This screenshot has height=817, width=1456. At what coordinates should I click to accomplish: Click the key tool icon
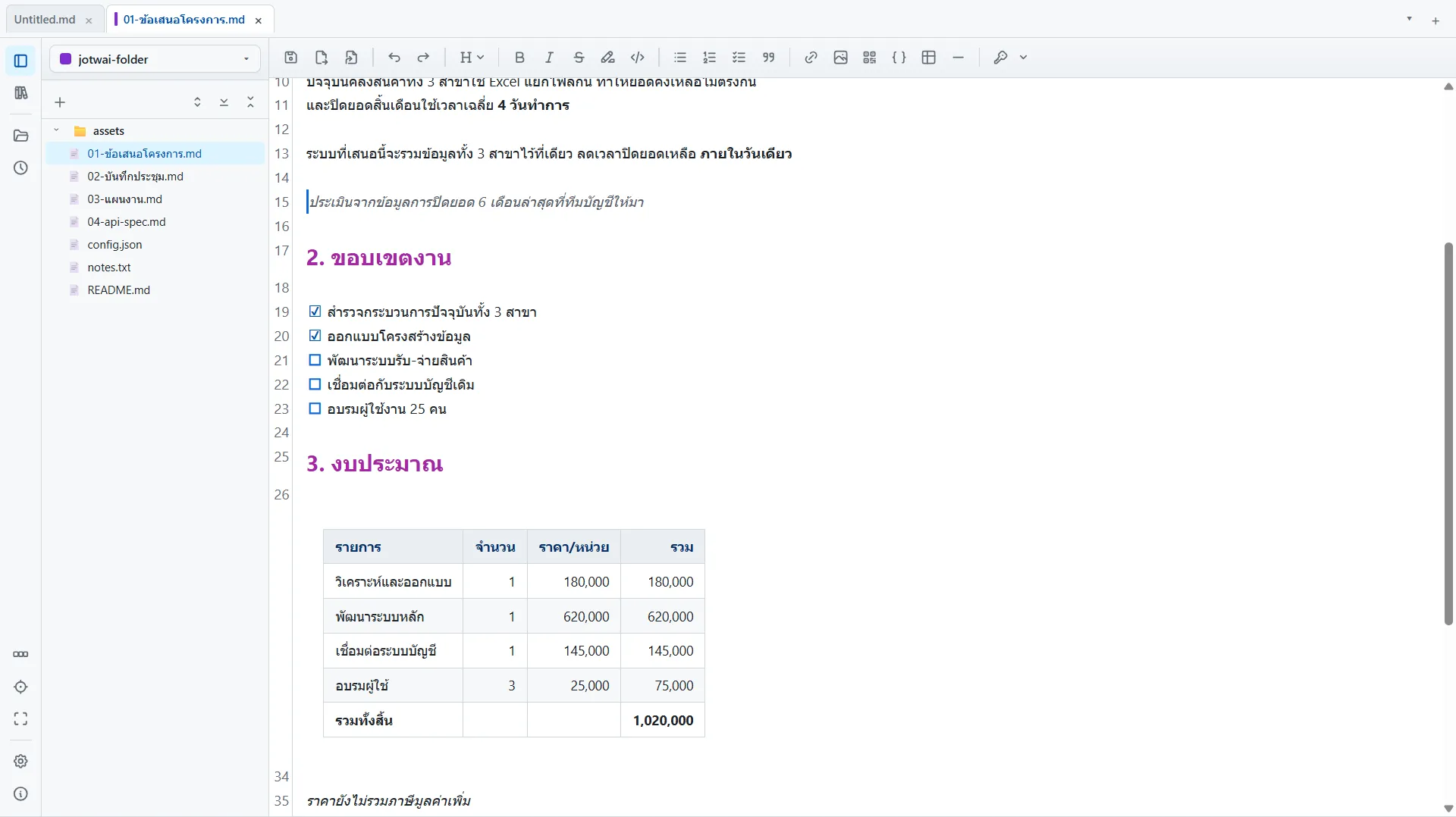click(x=1001, y=58)
